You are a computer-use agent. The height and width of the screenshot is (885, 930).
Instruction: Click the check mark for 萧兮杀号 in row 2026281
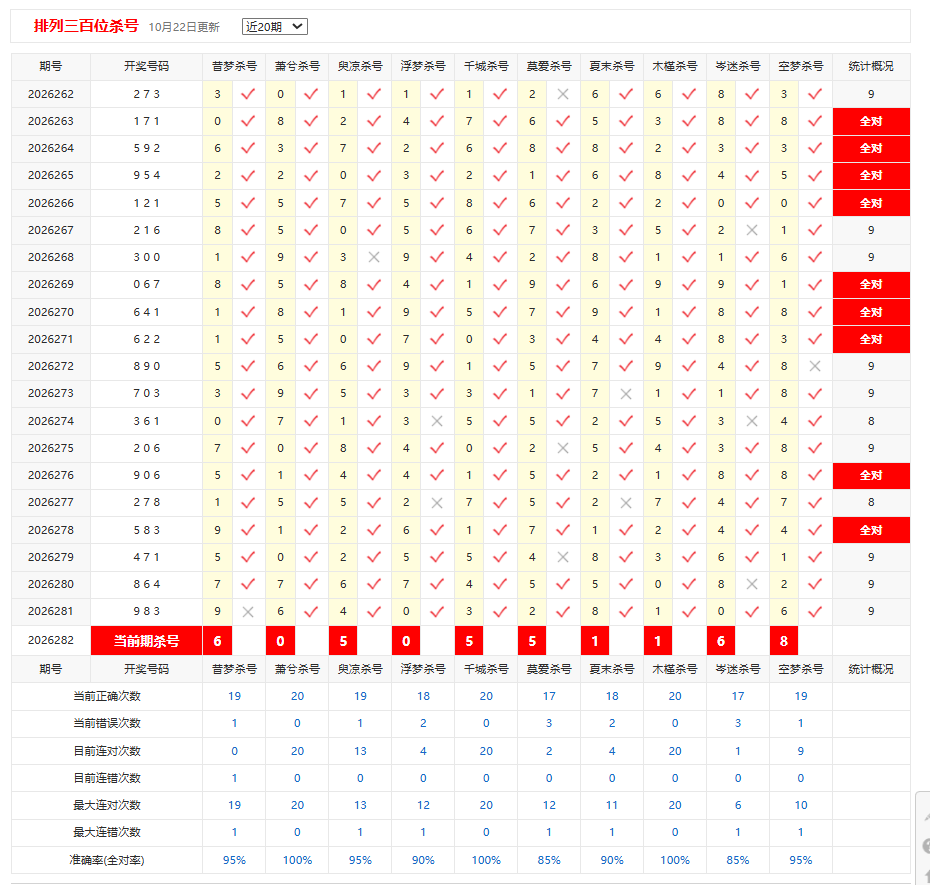(x=311, y=612)
